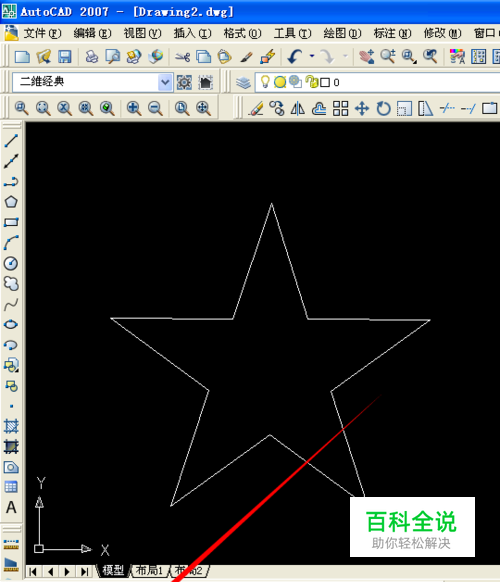Click the Move tool
Image resolution: width=500 pixels, height=582 pixels.
(362, 109)
